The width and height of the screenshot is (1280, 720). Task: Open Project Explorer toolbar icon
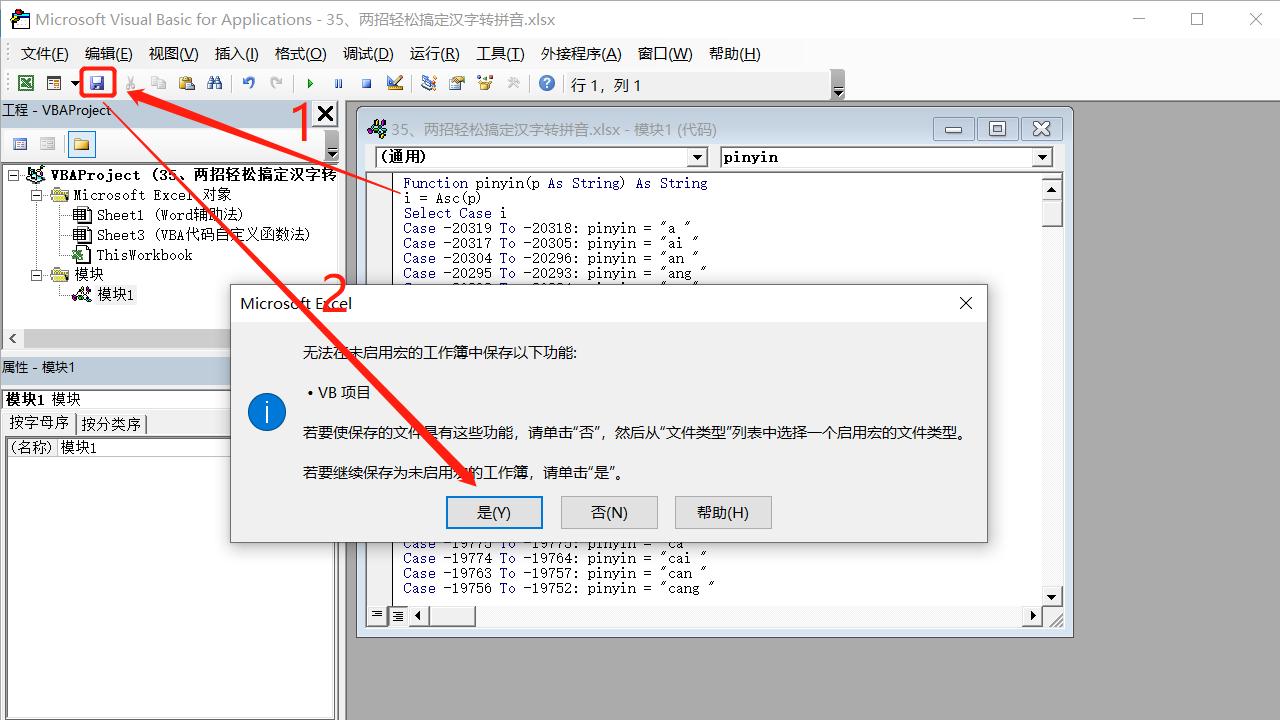pyautogui.click(x=428, y=84)
